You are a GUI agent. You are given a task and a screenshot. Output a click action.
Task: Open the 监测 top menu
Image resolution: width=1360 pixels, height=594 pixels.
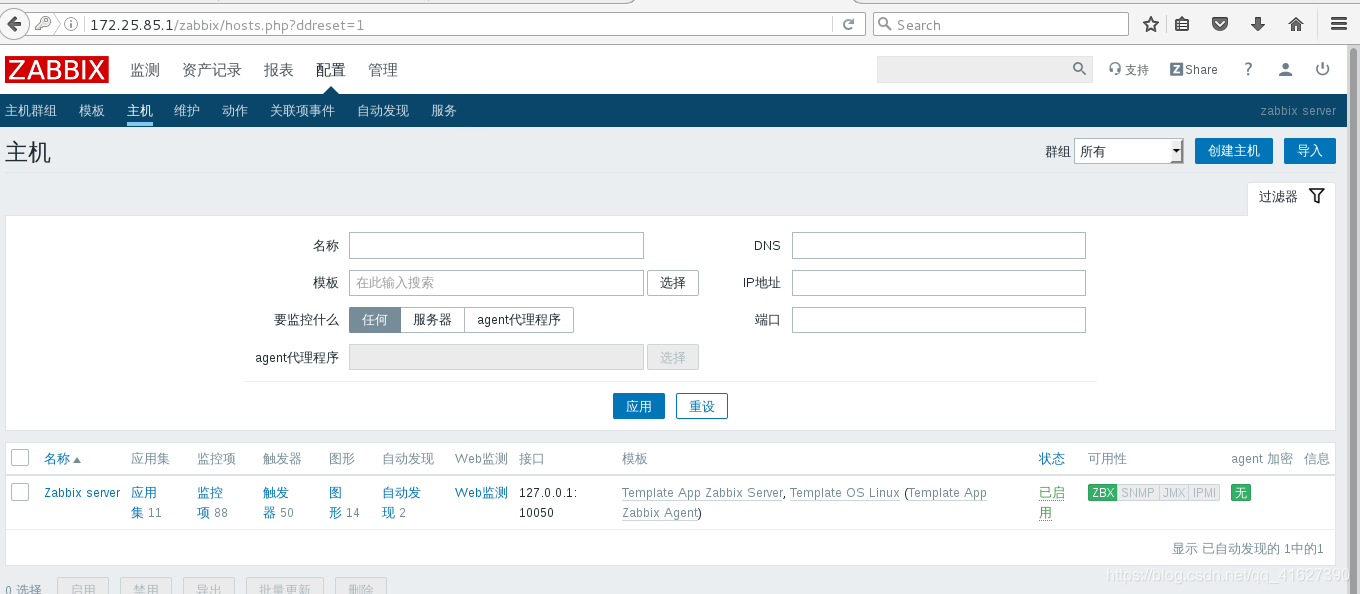145,70
